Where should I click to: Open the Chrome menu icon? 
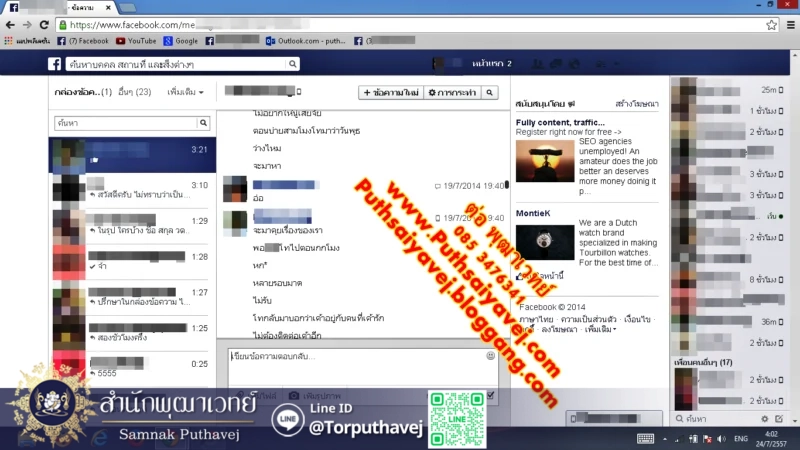788,24
